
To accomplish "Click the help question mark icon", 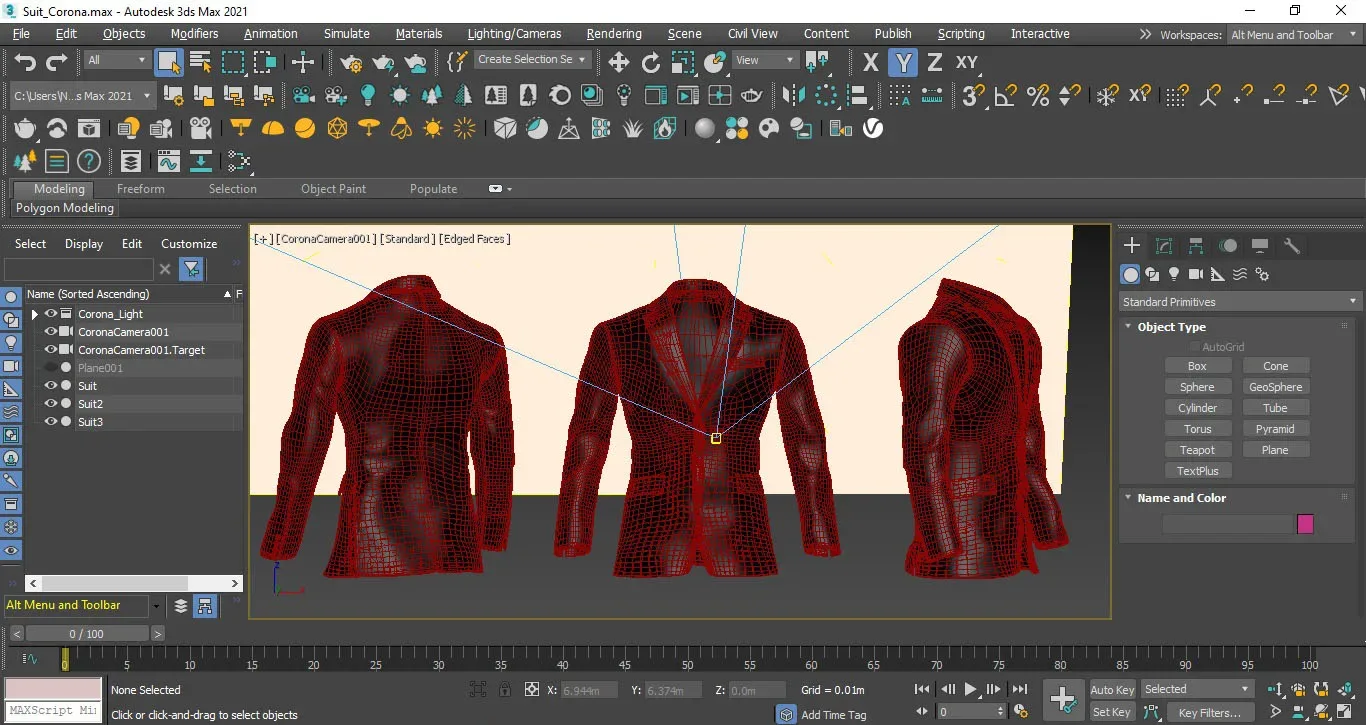I will (x=89, y=161).
